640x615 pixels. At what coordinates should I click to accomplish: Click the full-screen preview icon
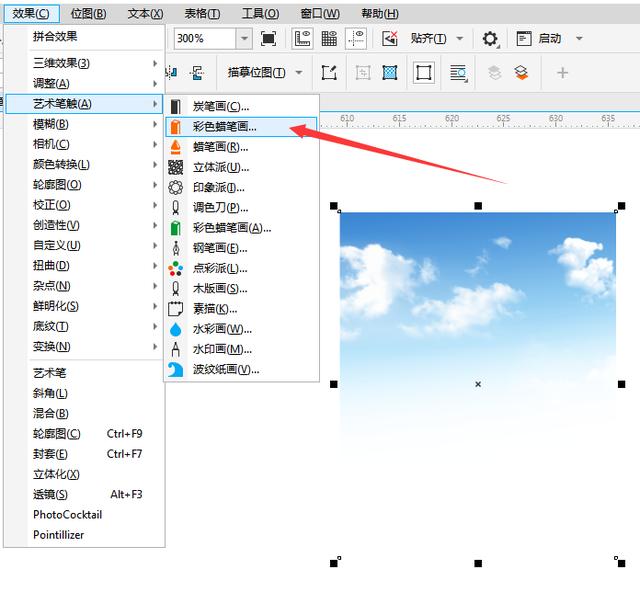(268, 39)
